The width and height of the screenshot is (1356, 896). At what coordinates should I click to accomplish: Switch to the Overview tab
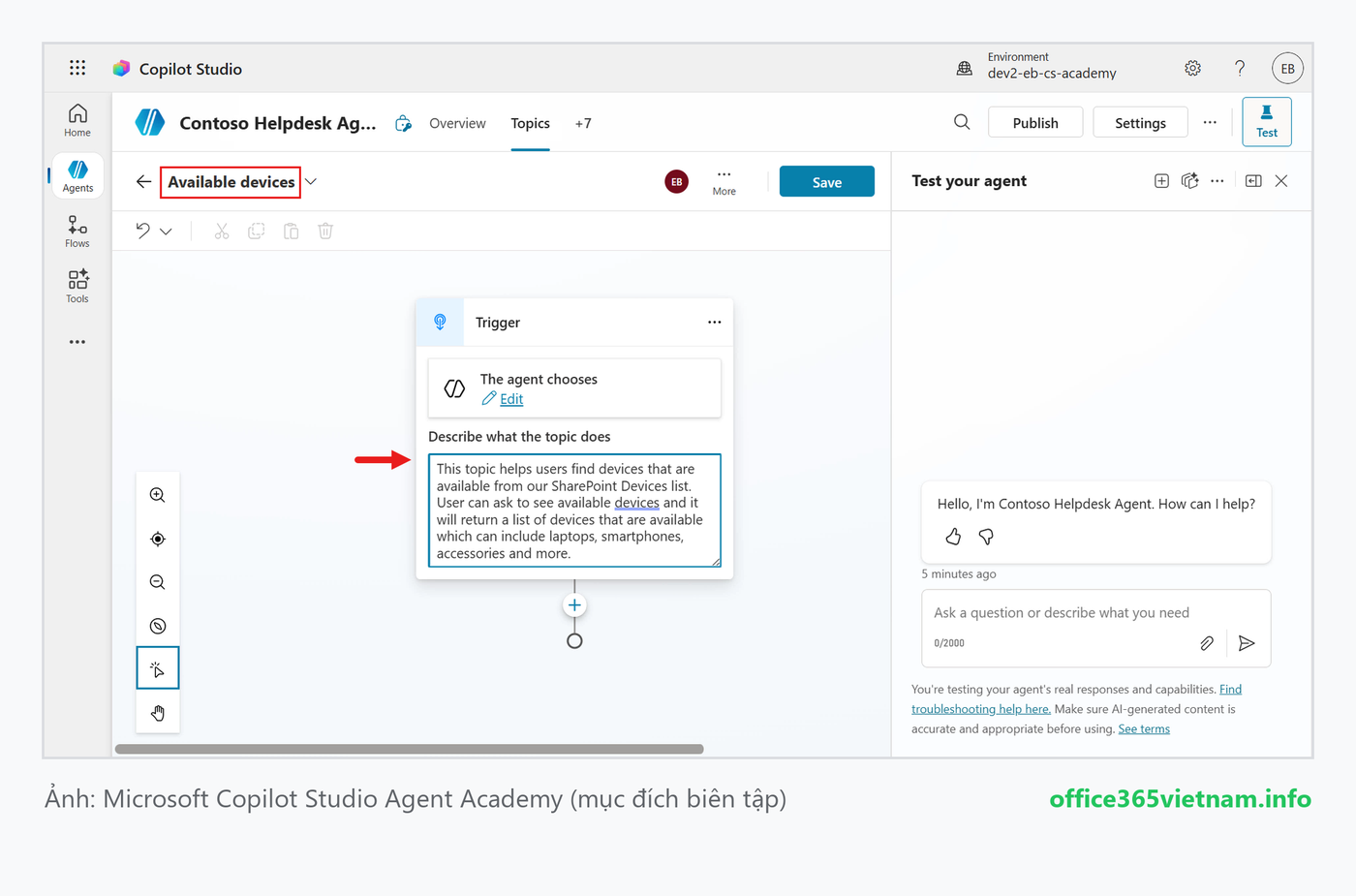click(x=457, y=123)
